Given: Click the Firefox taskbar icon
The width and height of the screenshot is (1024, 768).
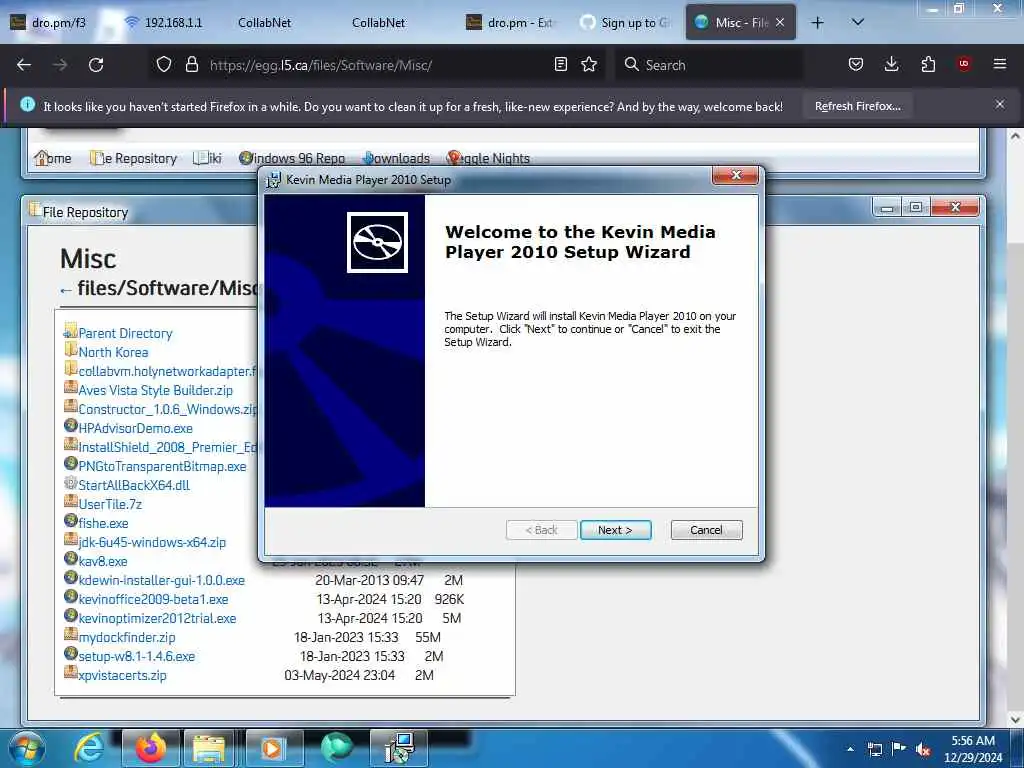Looking at the screenshot, I should pos(150,748).
